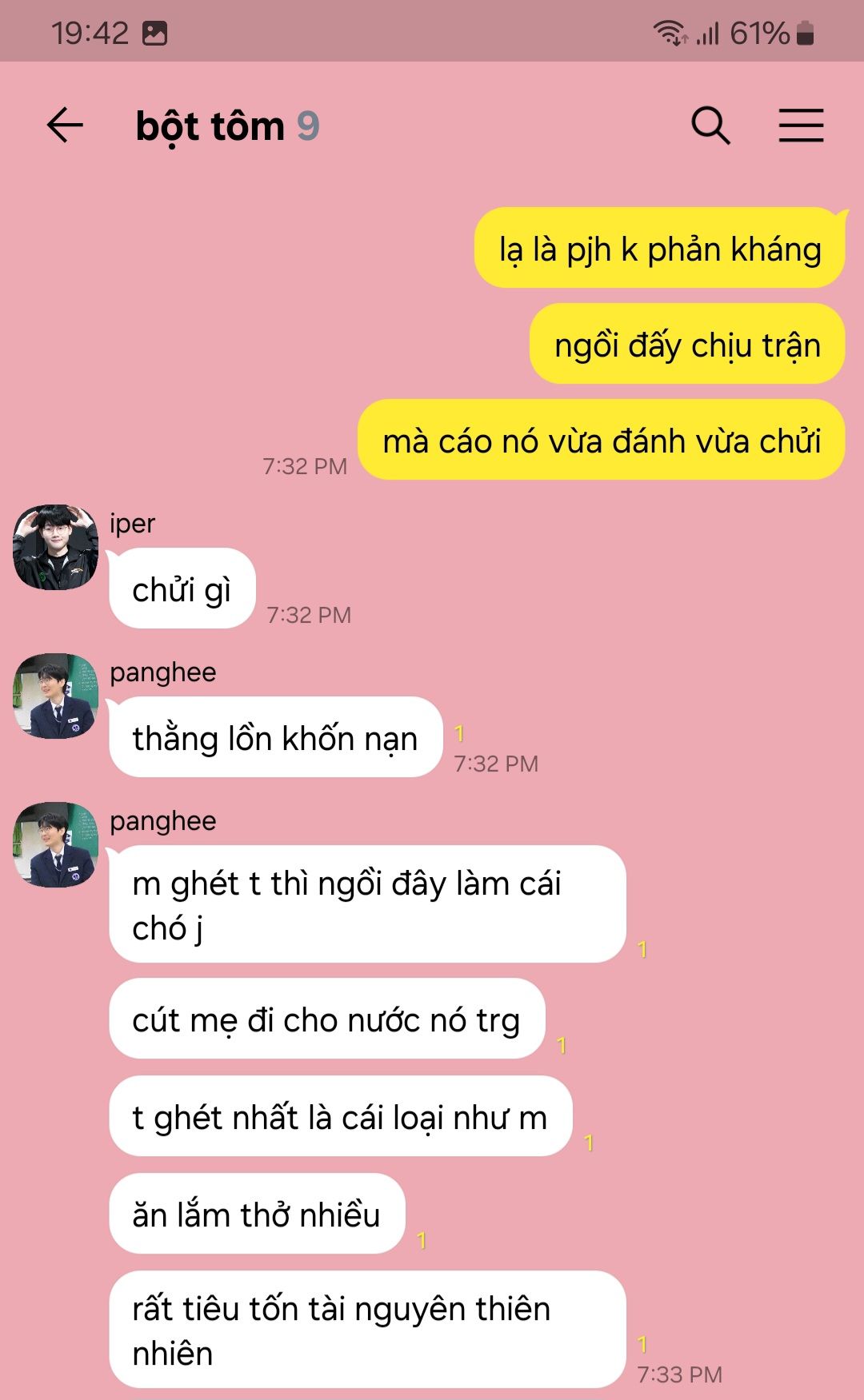
Task: Select 'mà cáo nó vừa đánh vừa chửi' bubble
Action: pos(602,440)
